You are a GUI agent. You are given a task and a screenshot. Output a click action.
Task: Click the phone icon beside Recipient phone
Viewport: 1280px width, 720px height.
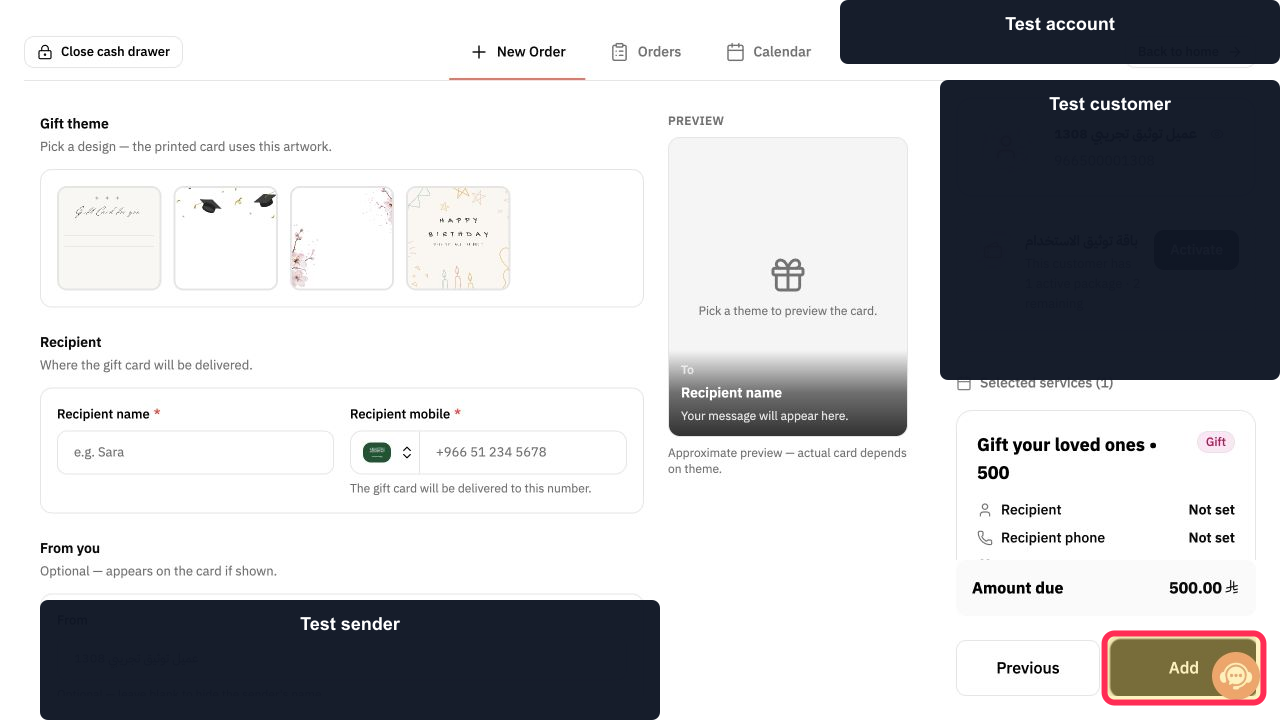[985, 538]
